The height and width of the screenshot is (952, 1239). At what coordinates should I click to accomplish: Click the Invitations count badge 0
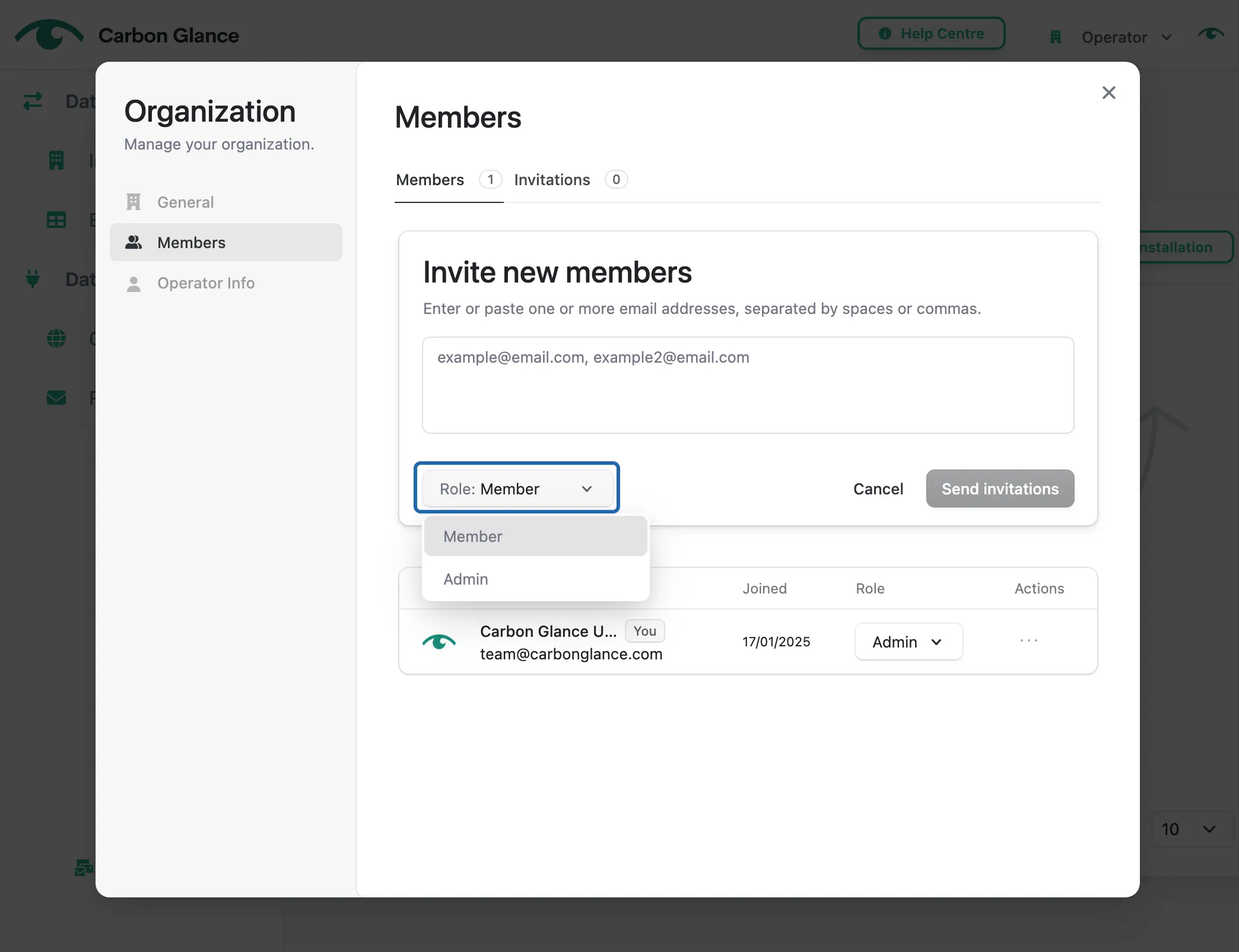(616, 180)
